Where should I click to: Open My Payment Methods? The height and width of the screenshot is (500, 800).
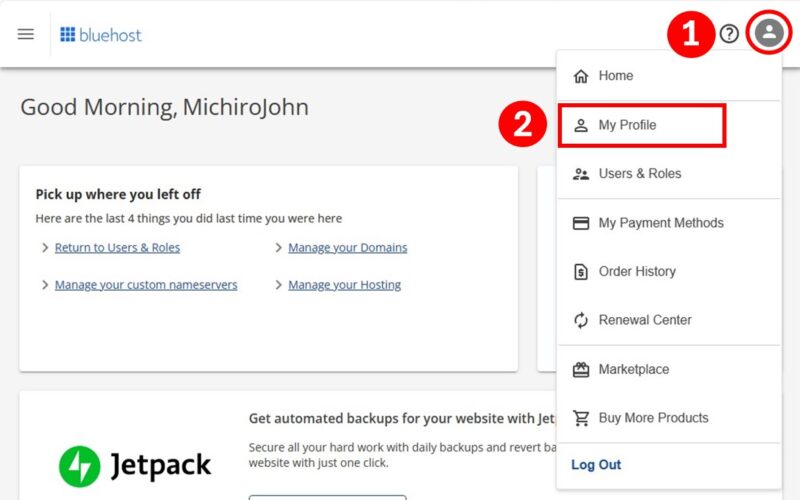pos(660,223)
